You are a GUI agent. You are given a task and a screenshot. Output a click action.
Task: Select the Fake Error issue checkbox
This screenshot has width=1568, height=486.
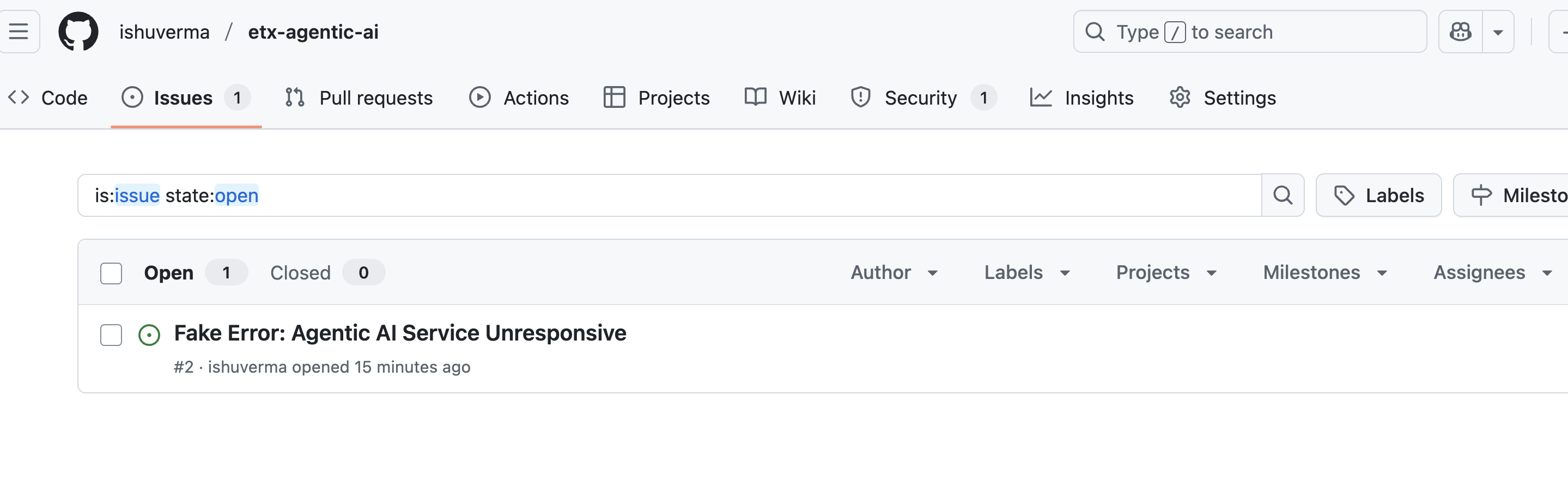(111, 335)
